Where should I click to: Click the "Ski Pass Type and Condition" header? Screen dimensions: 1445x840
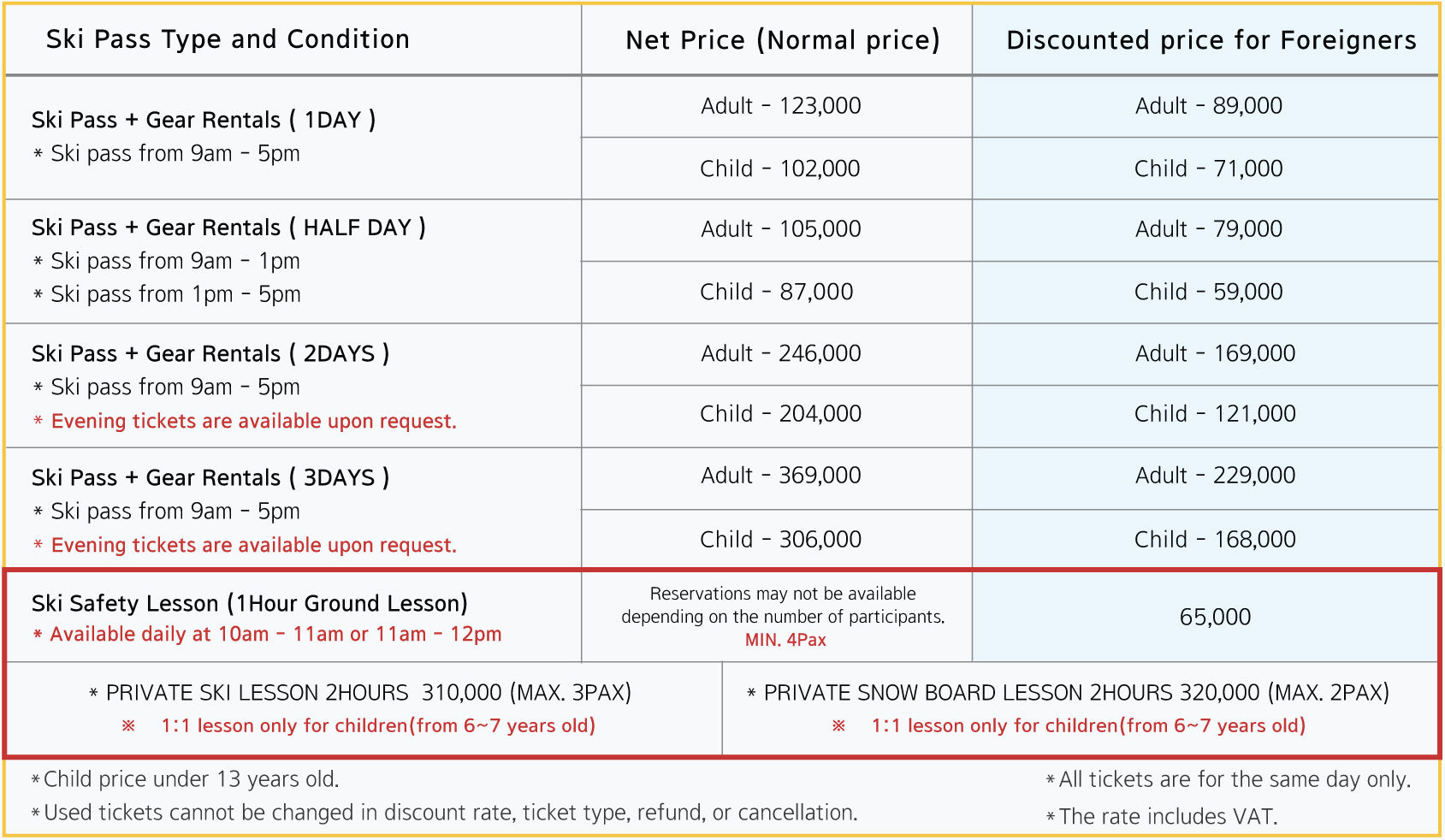pyautogui.click(x=228, y=39)
